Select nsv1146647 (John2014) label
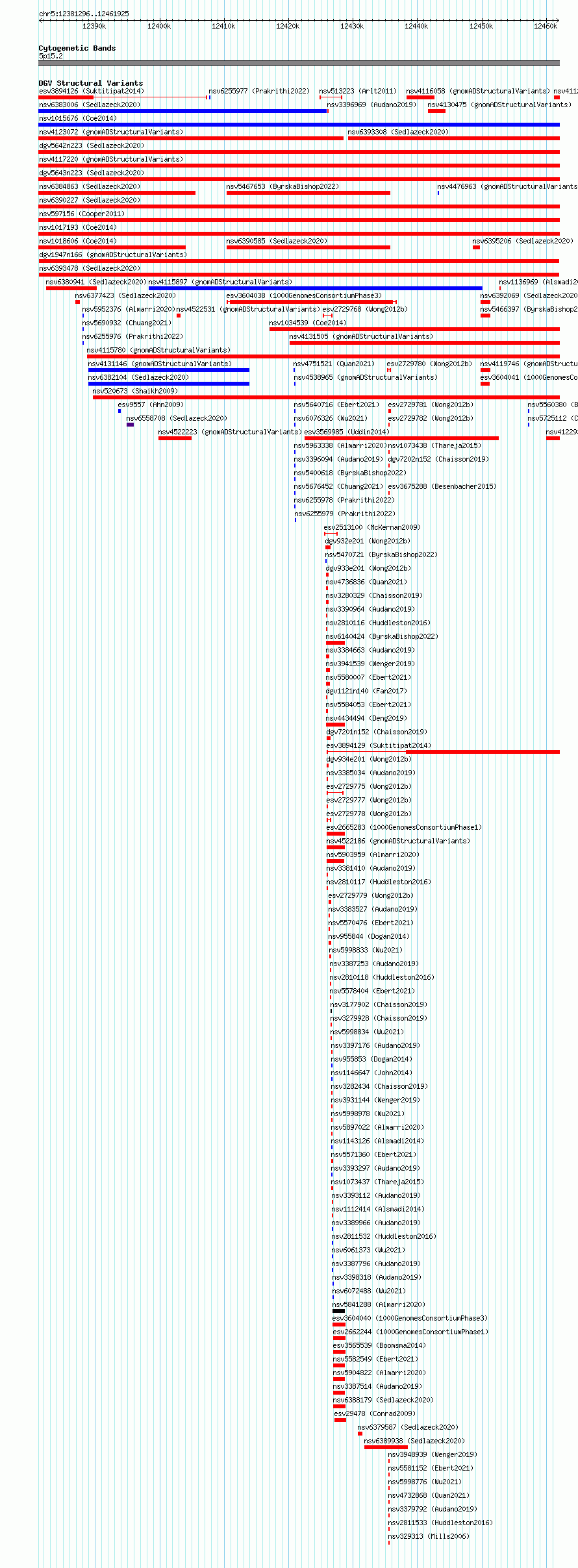This screenshot has height=1568, width=578. tap(371, 1073)
